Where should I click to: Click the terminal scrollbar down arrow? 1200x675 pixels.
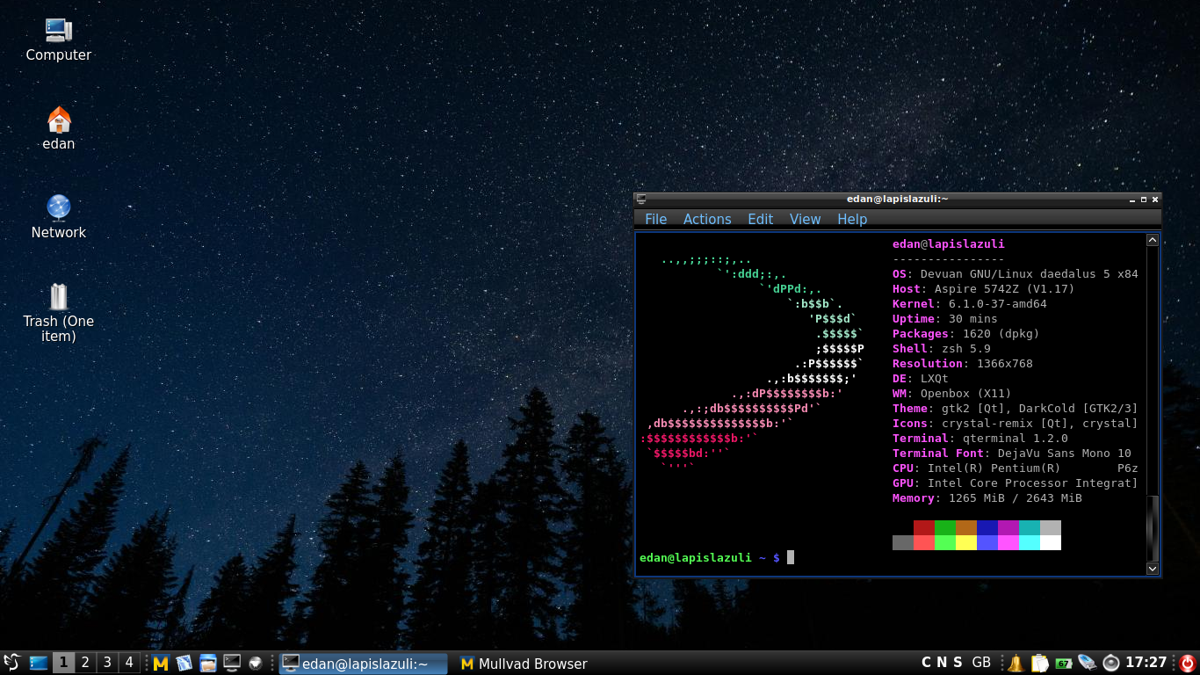pos(1152,568)
